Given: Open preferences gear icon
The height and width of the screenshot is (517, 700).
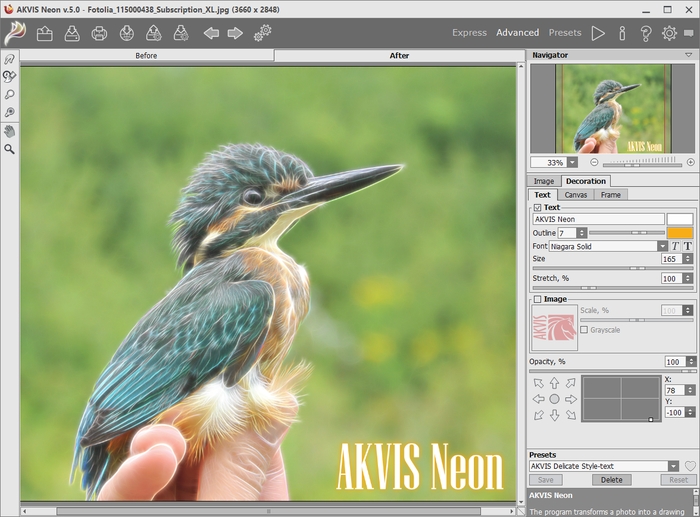Looking at the screenshot, I should (x=669, y=33).
